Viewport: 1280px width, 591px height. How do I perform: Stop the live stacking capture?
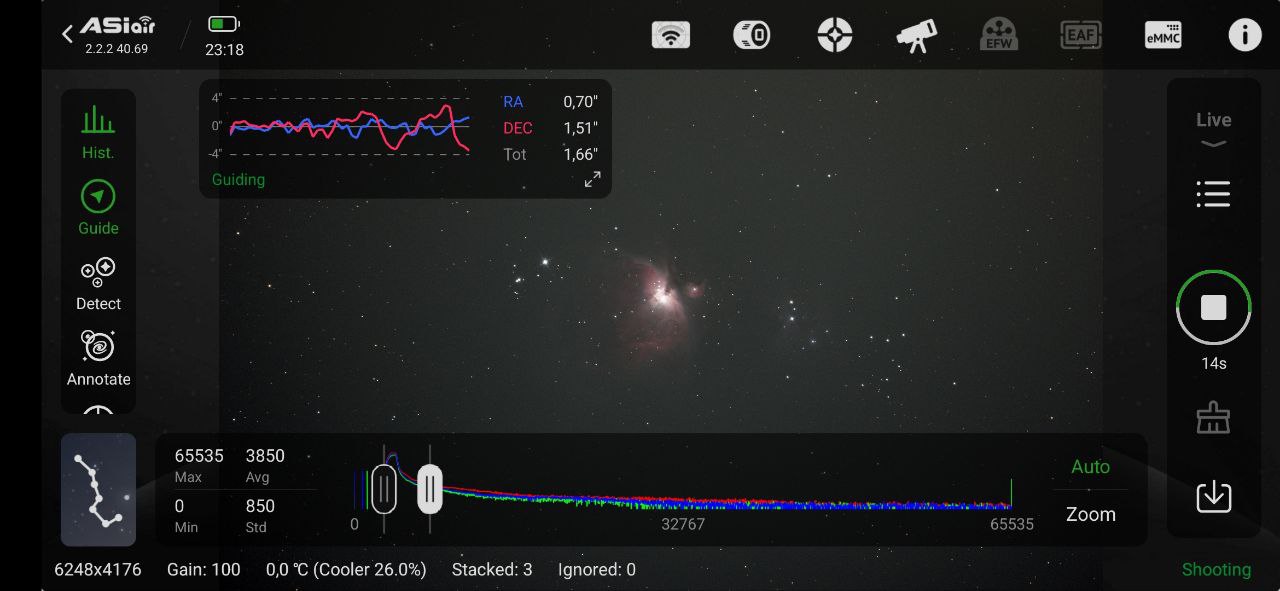pyautogui.click(x=1213, y=308)
